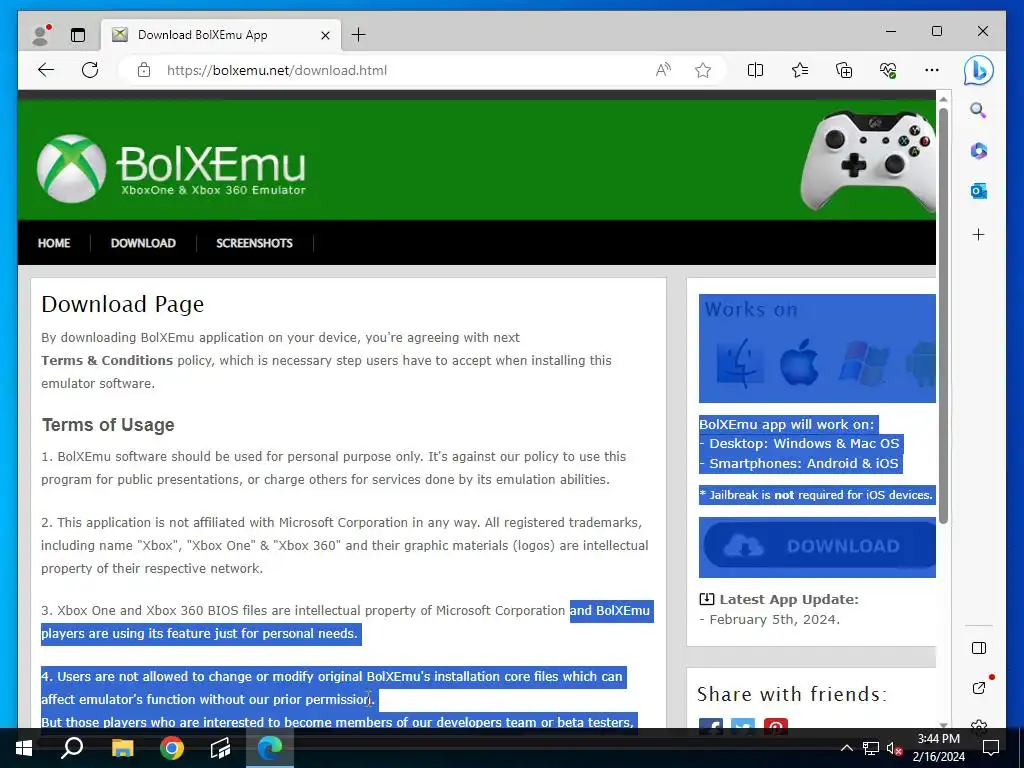
Task: Share on Facebook icon
Action: [x=711, y=726]
